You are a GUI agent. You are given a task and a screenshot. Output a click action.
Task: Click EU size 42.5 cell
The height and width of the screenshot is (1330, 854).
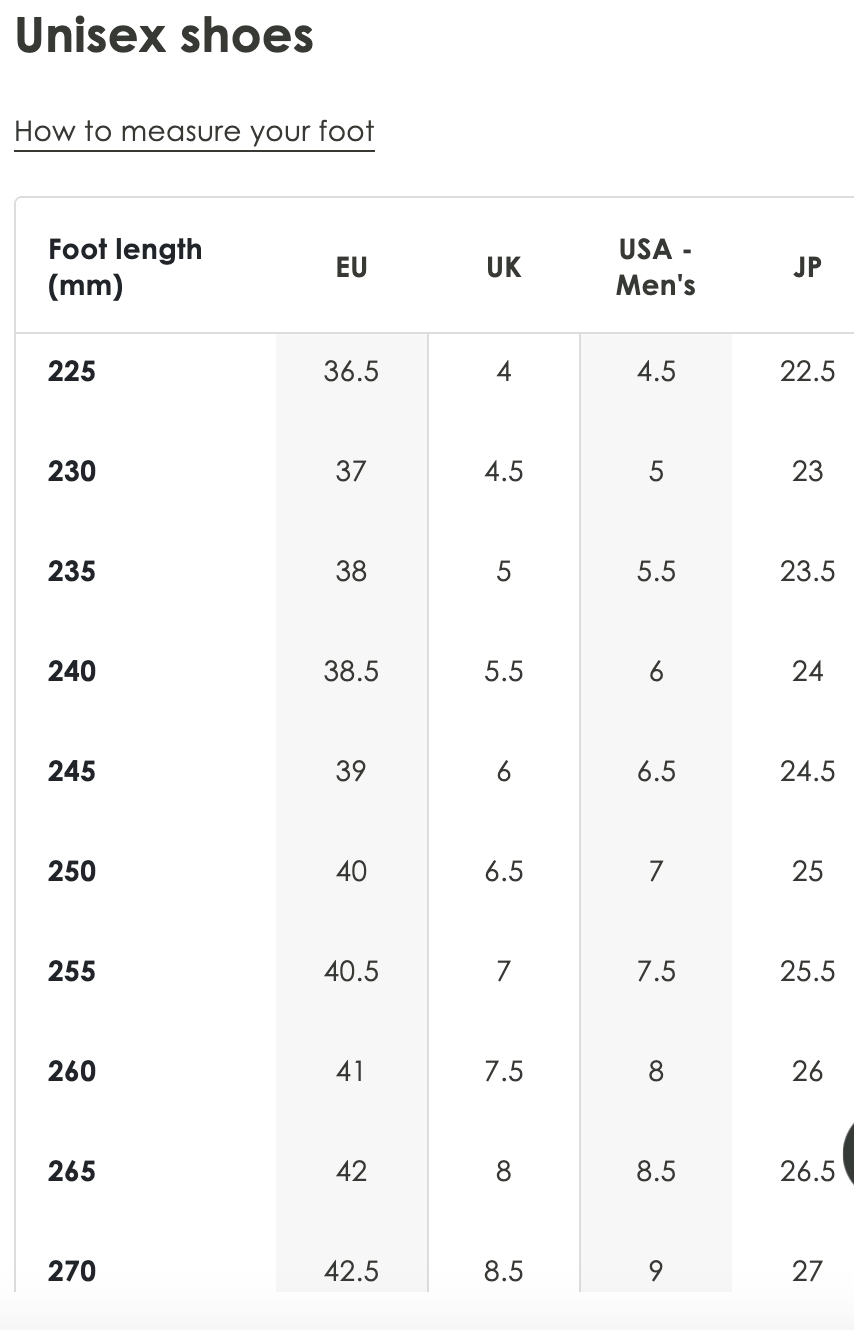(352, 1271)
